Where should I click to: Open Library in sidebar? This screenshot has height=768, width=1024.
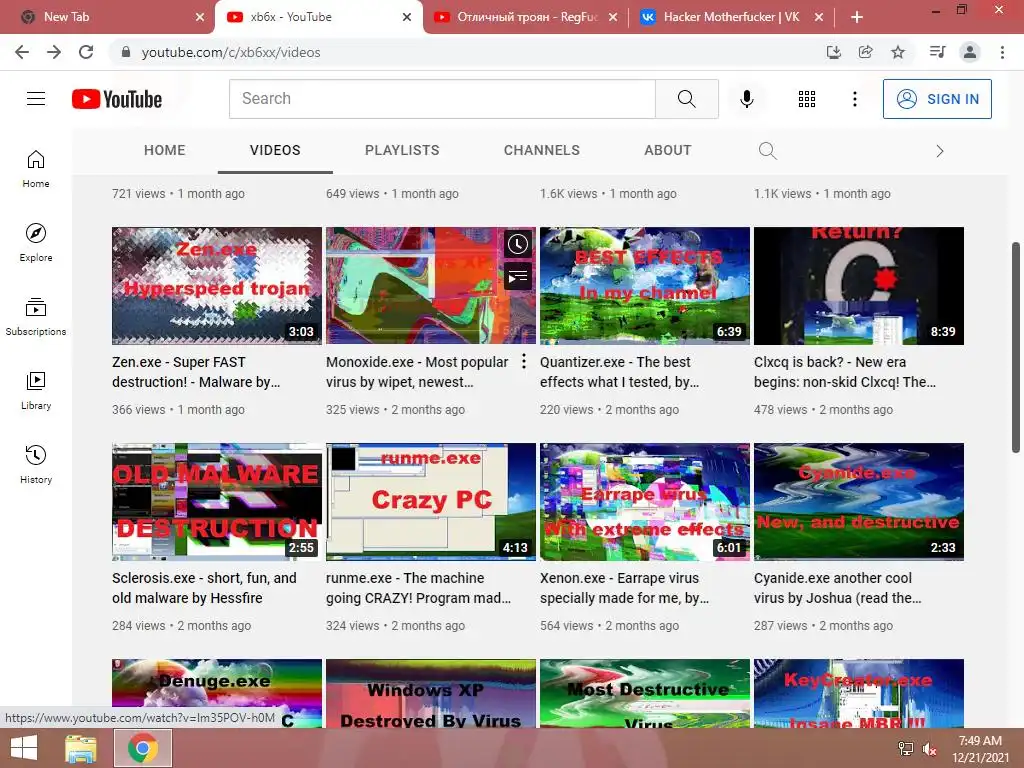coord(36,391)
